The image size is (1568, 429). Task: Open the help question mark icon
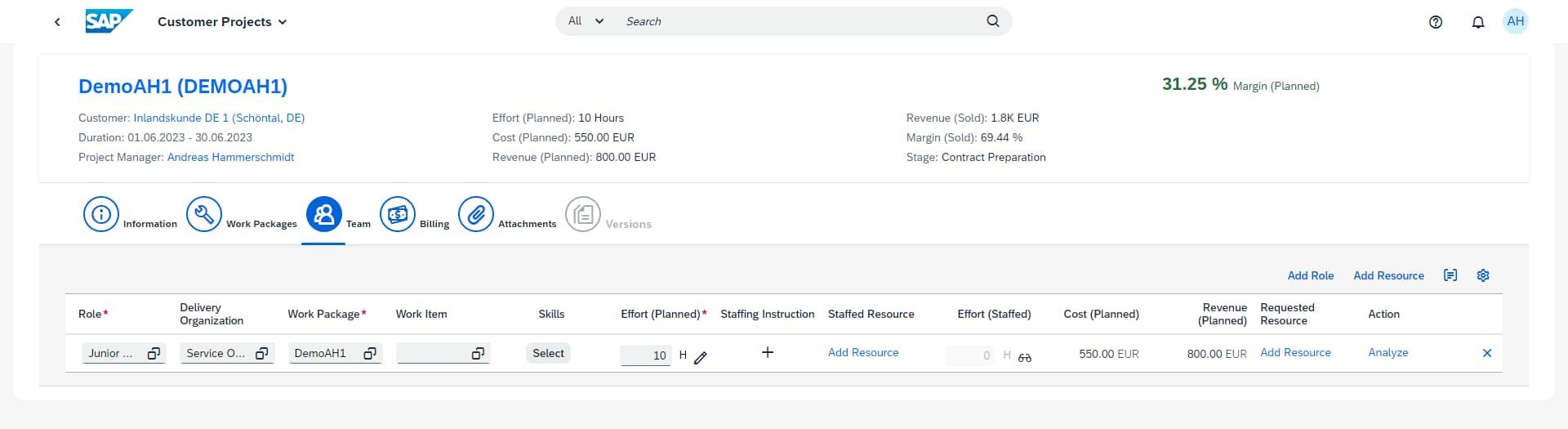[x=1436, y=22]
